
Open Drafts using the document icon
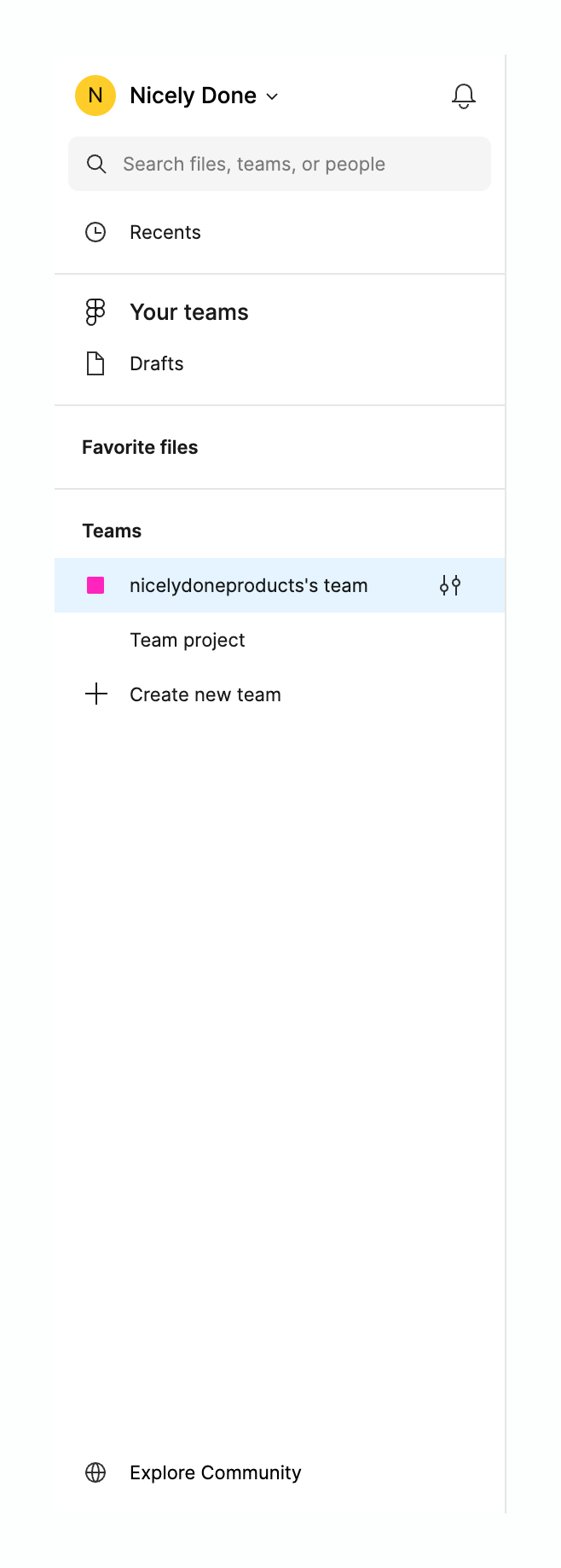click(95, 363)
